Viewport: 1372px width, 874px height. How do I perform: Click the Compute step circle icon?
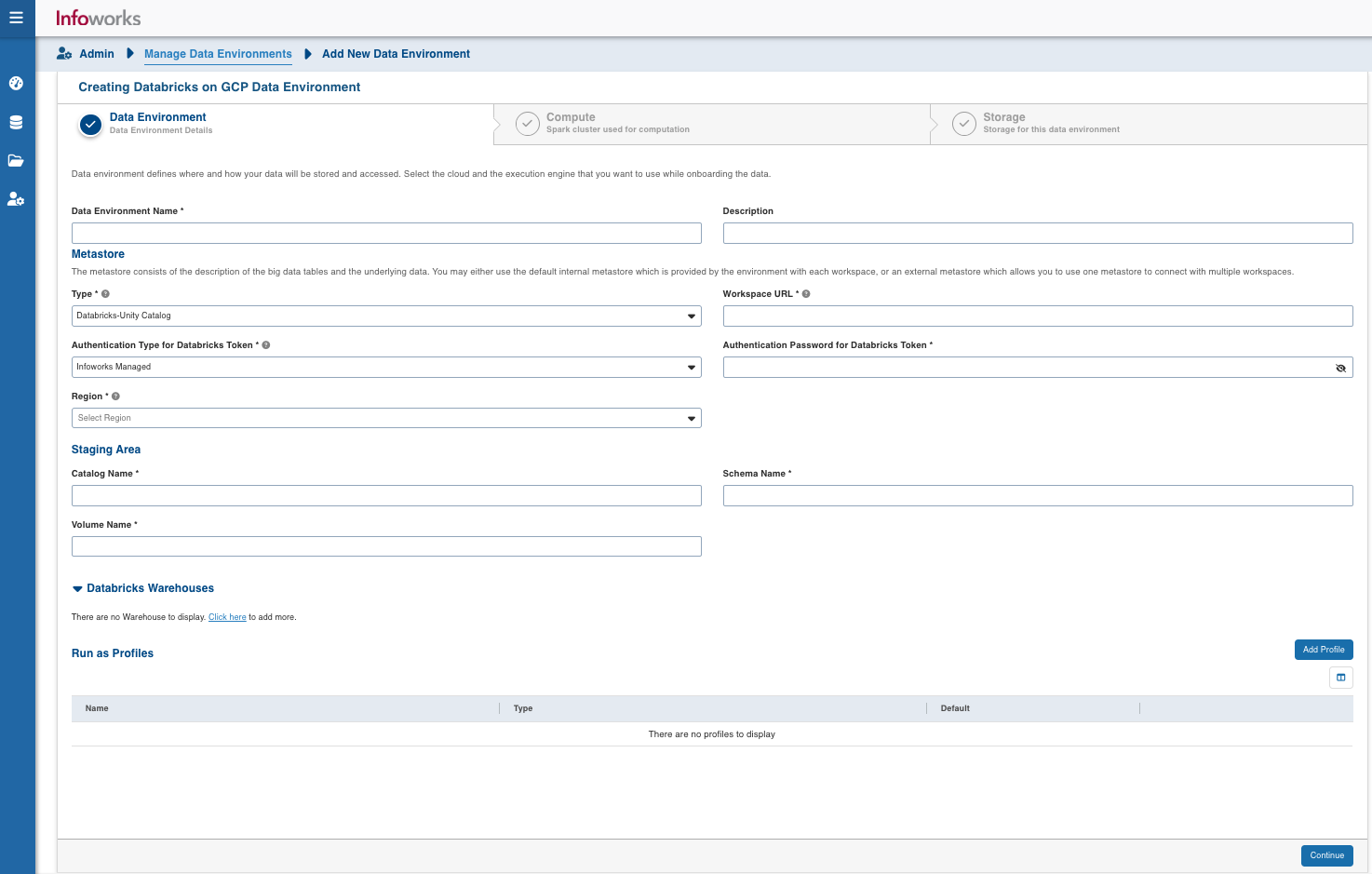coord(528,124)
